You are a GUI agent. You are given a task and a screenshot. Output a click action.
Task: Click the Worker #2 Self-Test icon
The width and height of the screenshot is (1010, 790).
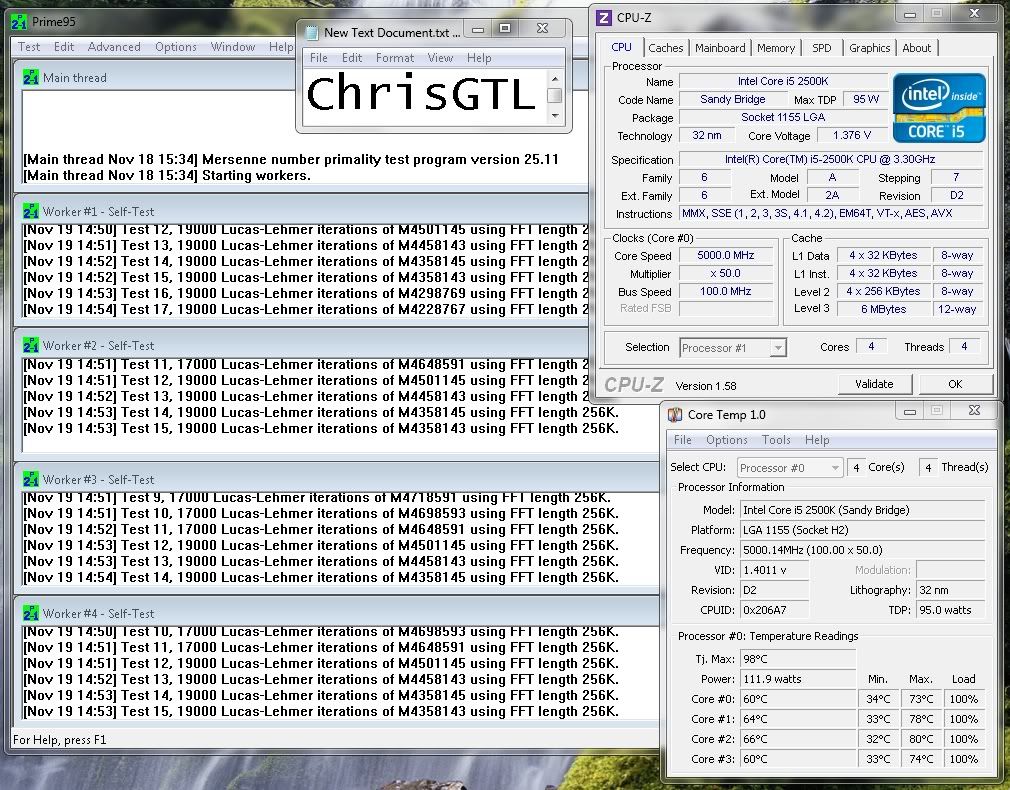[31, 345]
